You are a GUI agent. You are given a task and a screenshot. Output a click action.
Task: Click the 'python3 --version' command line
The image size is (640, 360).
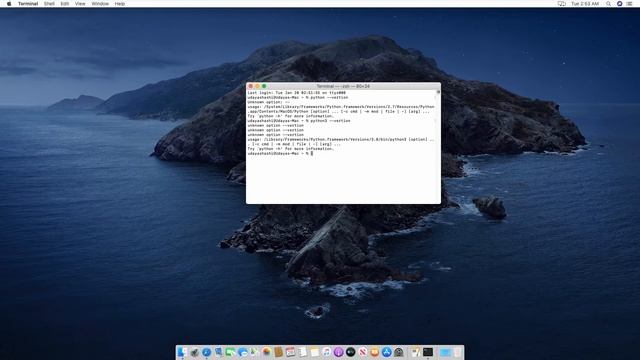click(x=299, y=121)
